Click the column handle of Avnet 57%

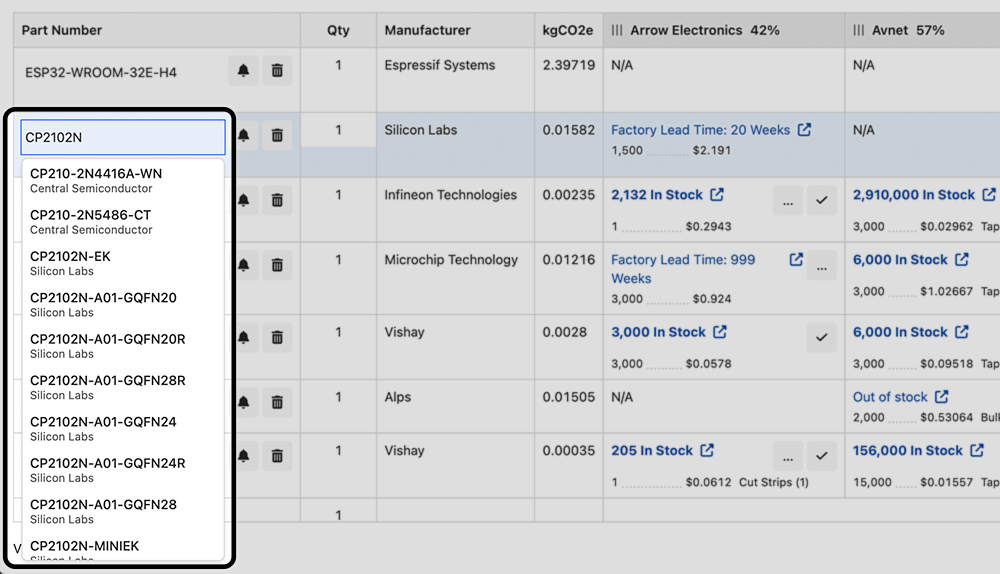[858, 30]
